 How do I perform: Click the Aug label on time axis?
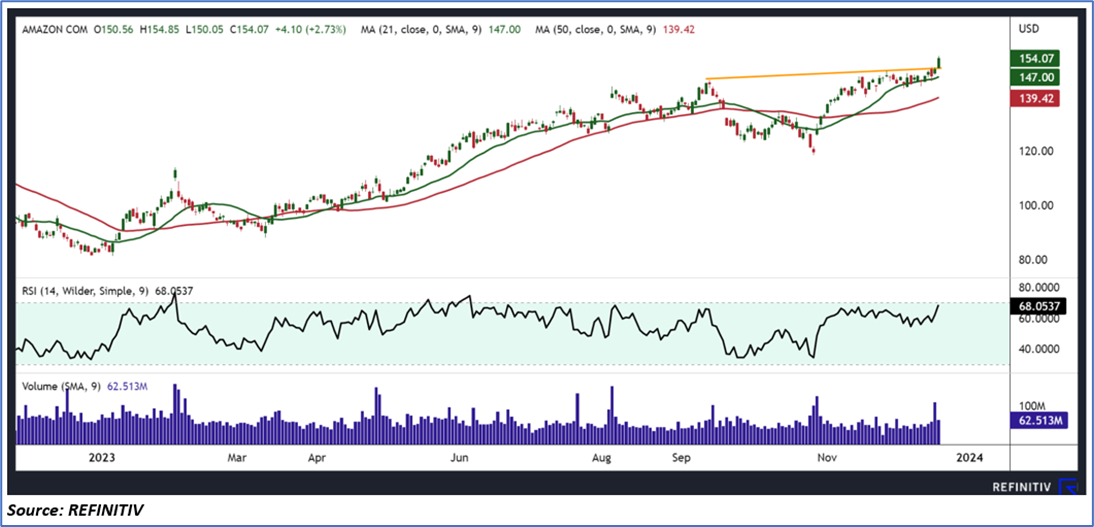click(601, 458)
